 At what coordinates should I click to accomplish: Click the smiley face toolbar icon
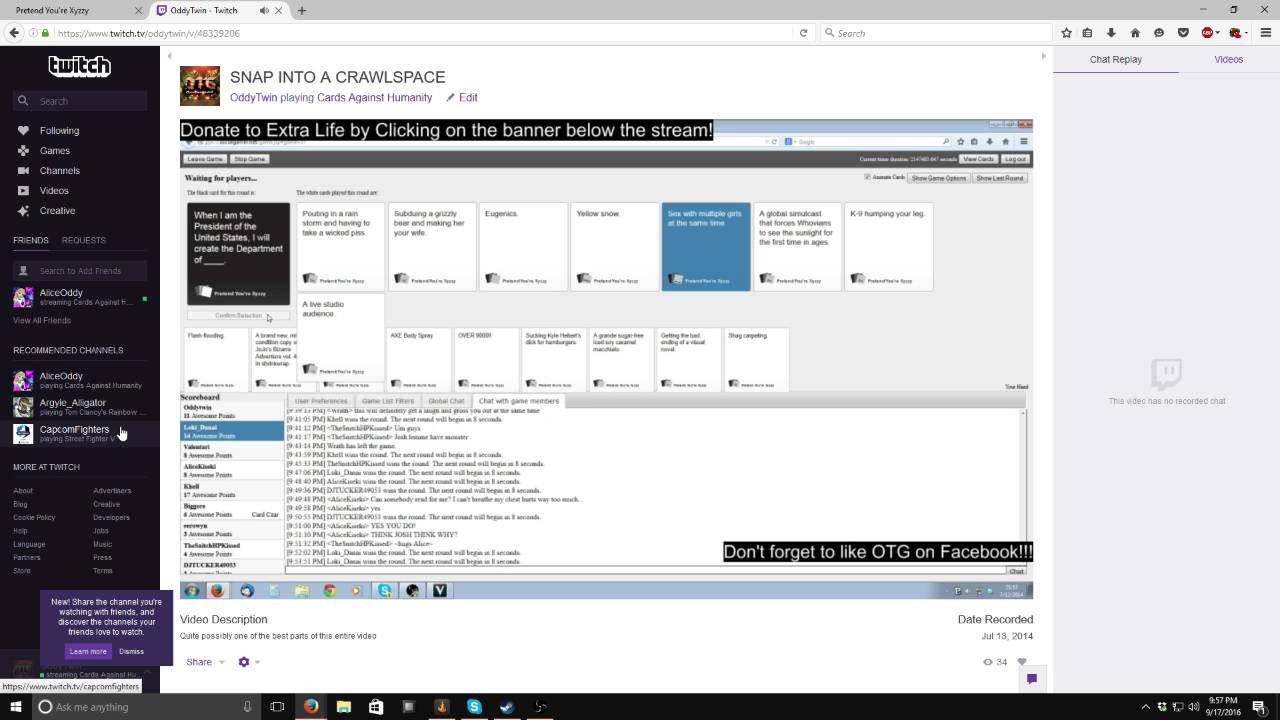(x=1159, y=33)
